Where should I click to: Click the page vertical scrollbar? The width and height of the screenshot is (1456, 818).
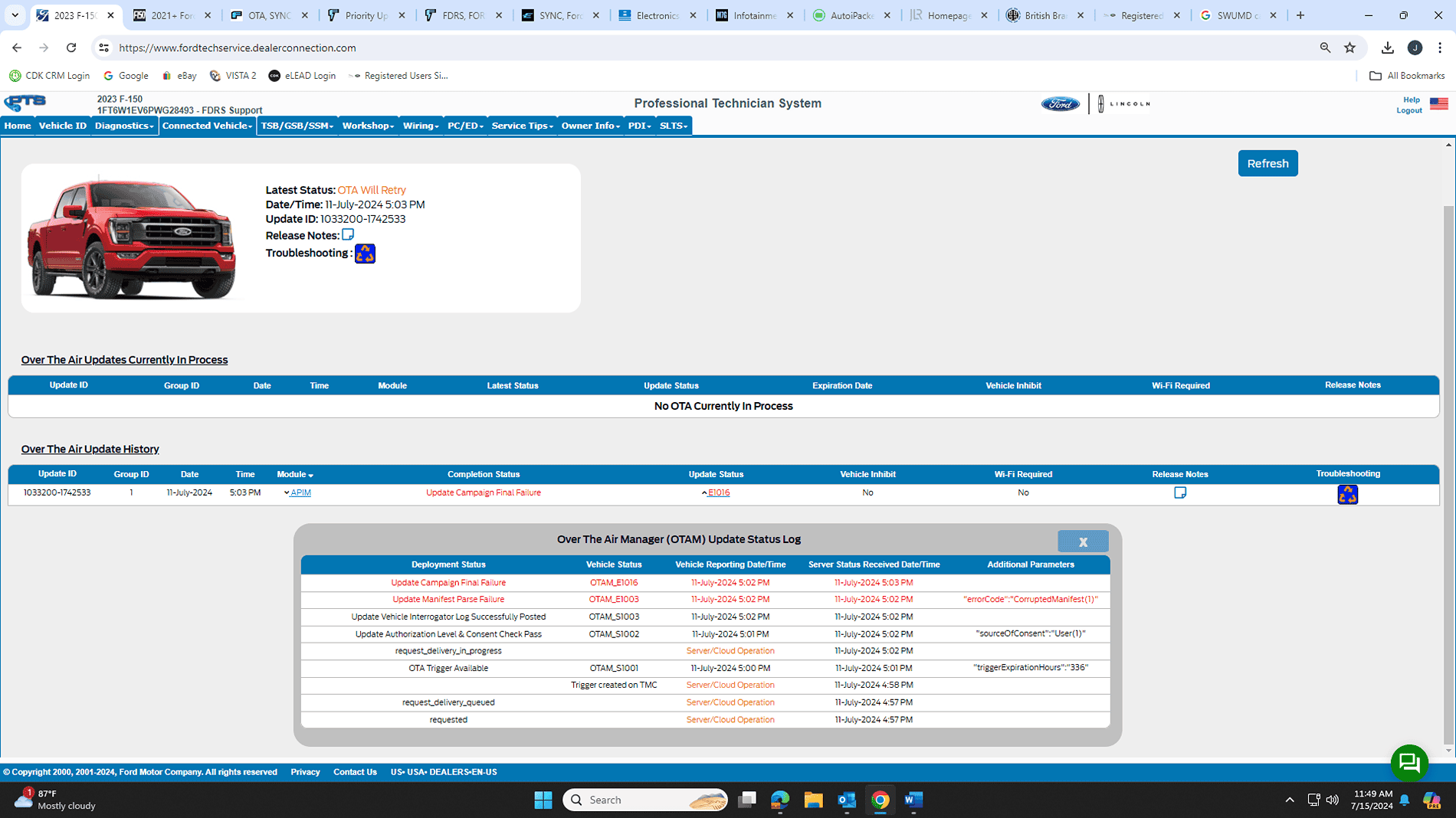1448,460
